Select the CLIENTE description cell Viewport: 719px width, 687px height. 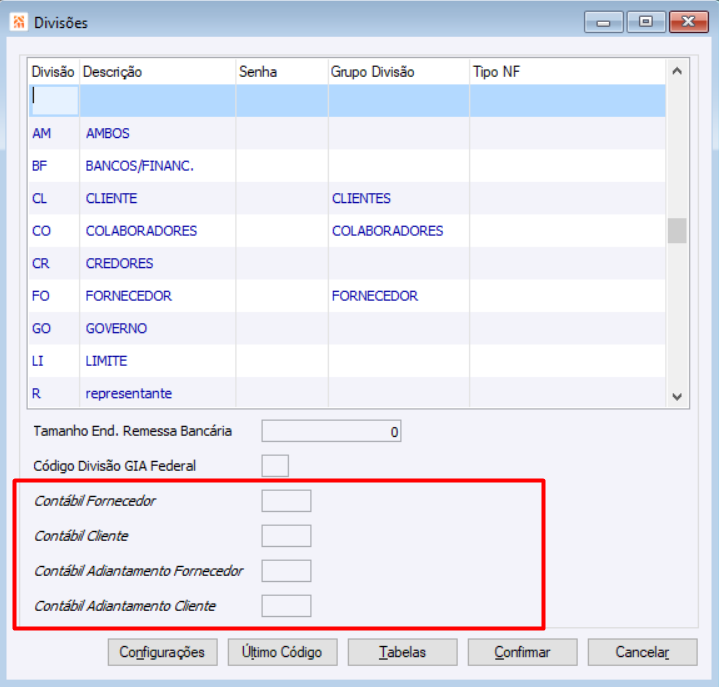coord(157,199)
